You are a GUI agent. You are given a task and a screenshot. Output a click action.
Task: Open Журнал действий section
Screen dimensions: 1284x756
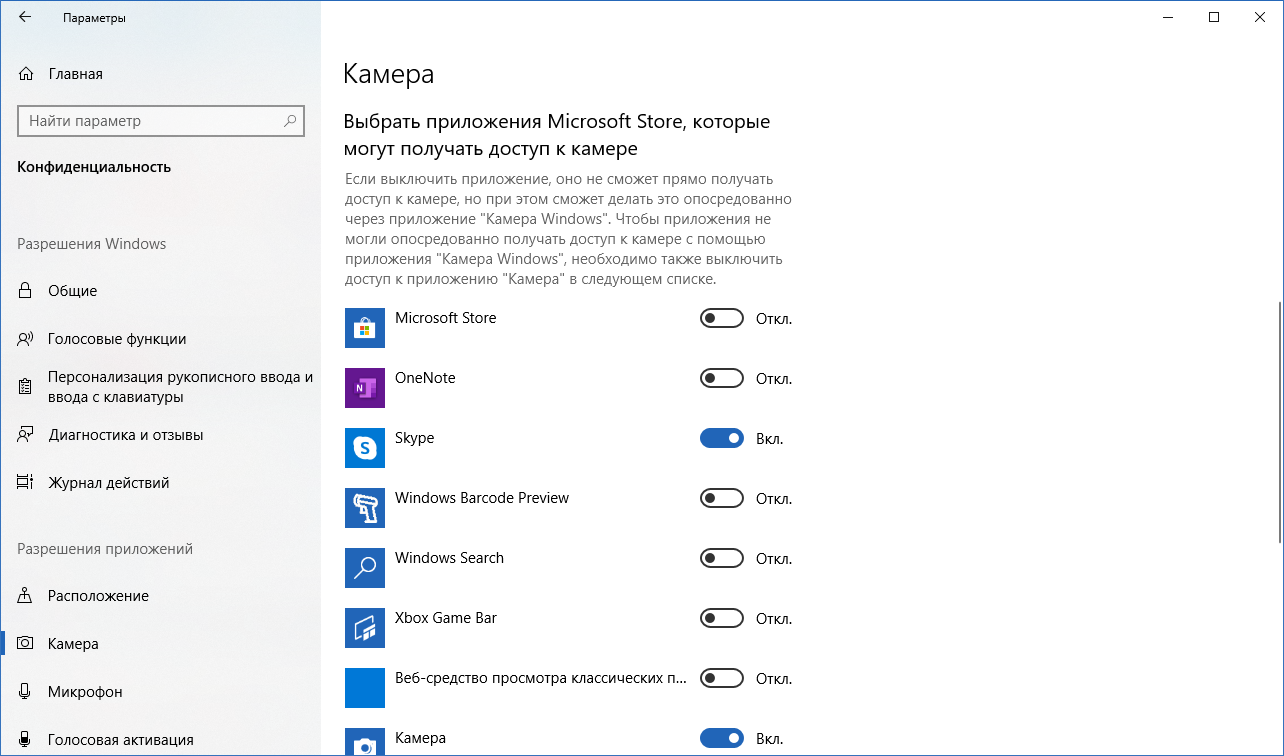[160, 483]
